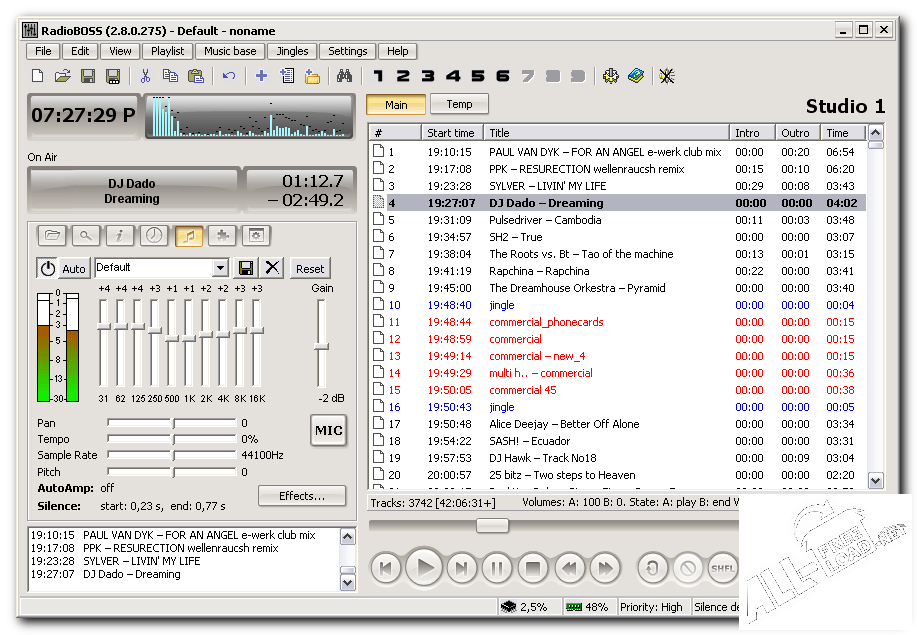This screenshot has height=635, width=917.
Task: Open the Jingles menu
Action: click(293, 51)
